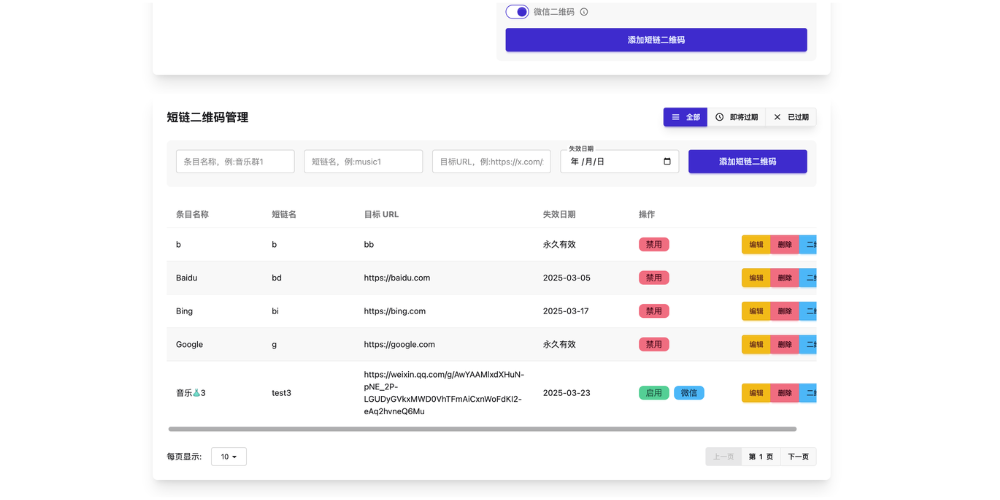1000x500 pixels.
Task: Toggle the 禁用 status for Baidu row
Action: click(x=653, y=278)
